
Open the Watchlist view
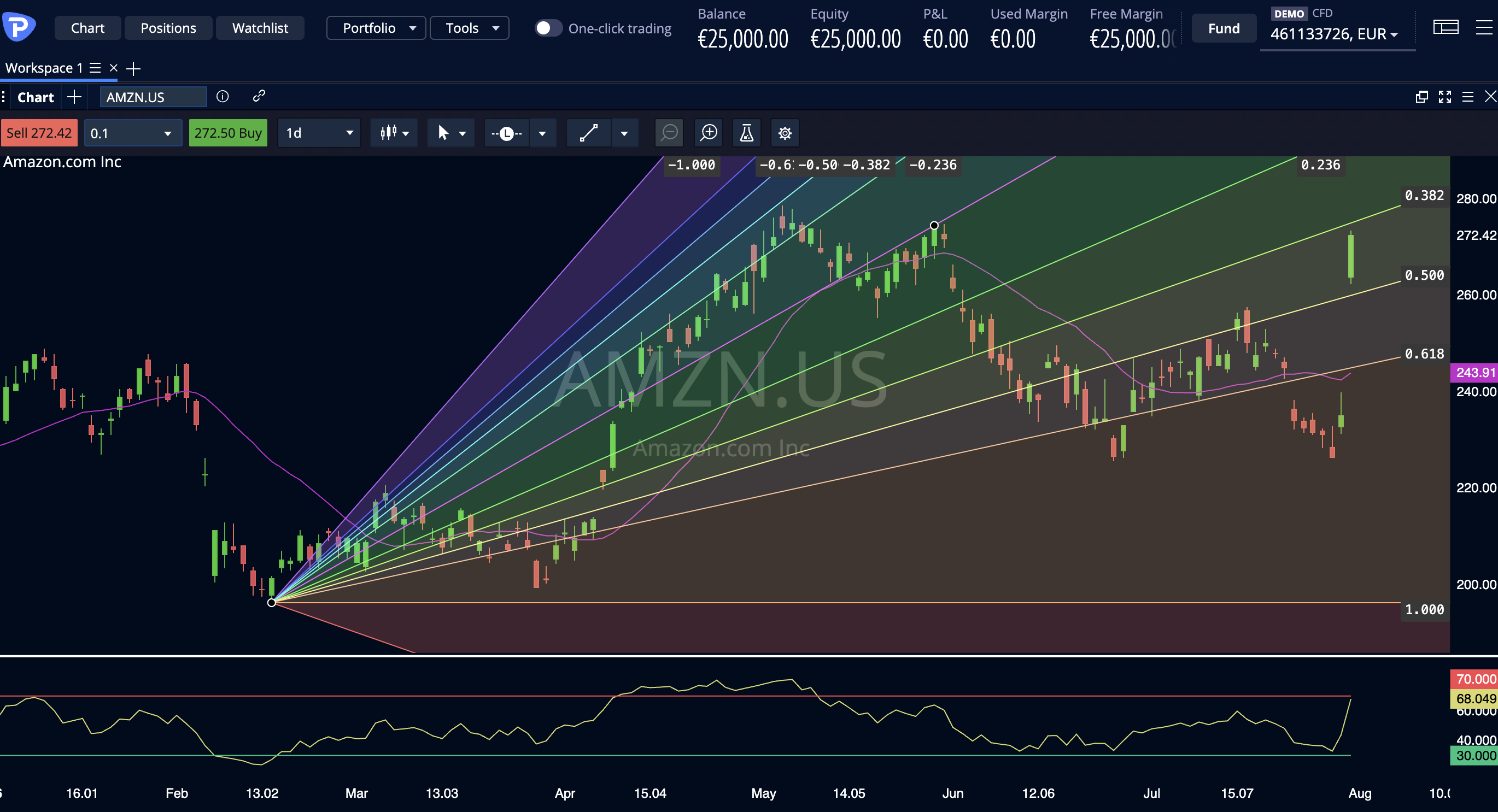coord(260,28)
